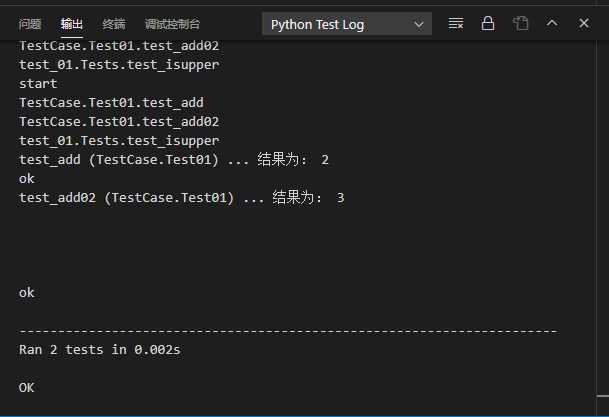The width and height of the screenshot is (609, 417).
Task: Close the output panel
Action: [x=581, y=23]
